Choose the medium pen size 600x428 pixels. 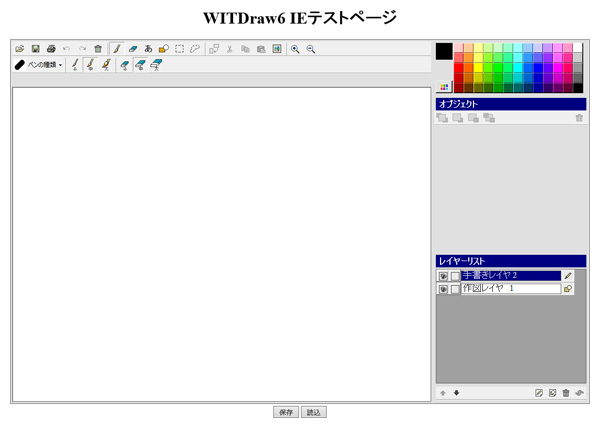pos(90,65)
